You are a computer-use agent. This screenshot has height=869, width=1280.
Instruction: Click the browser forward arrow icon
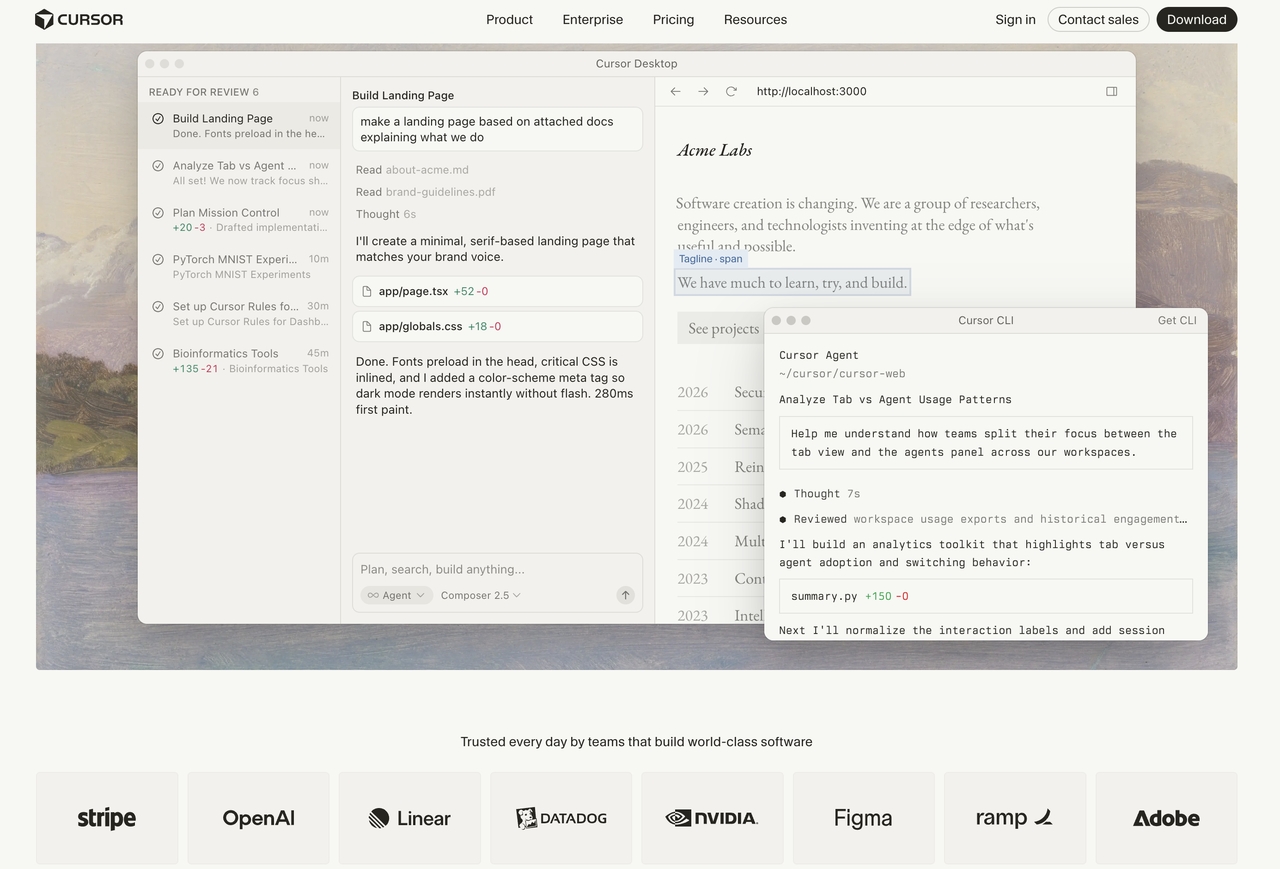click(703, 91)
